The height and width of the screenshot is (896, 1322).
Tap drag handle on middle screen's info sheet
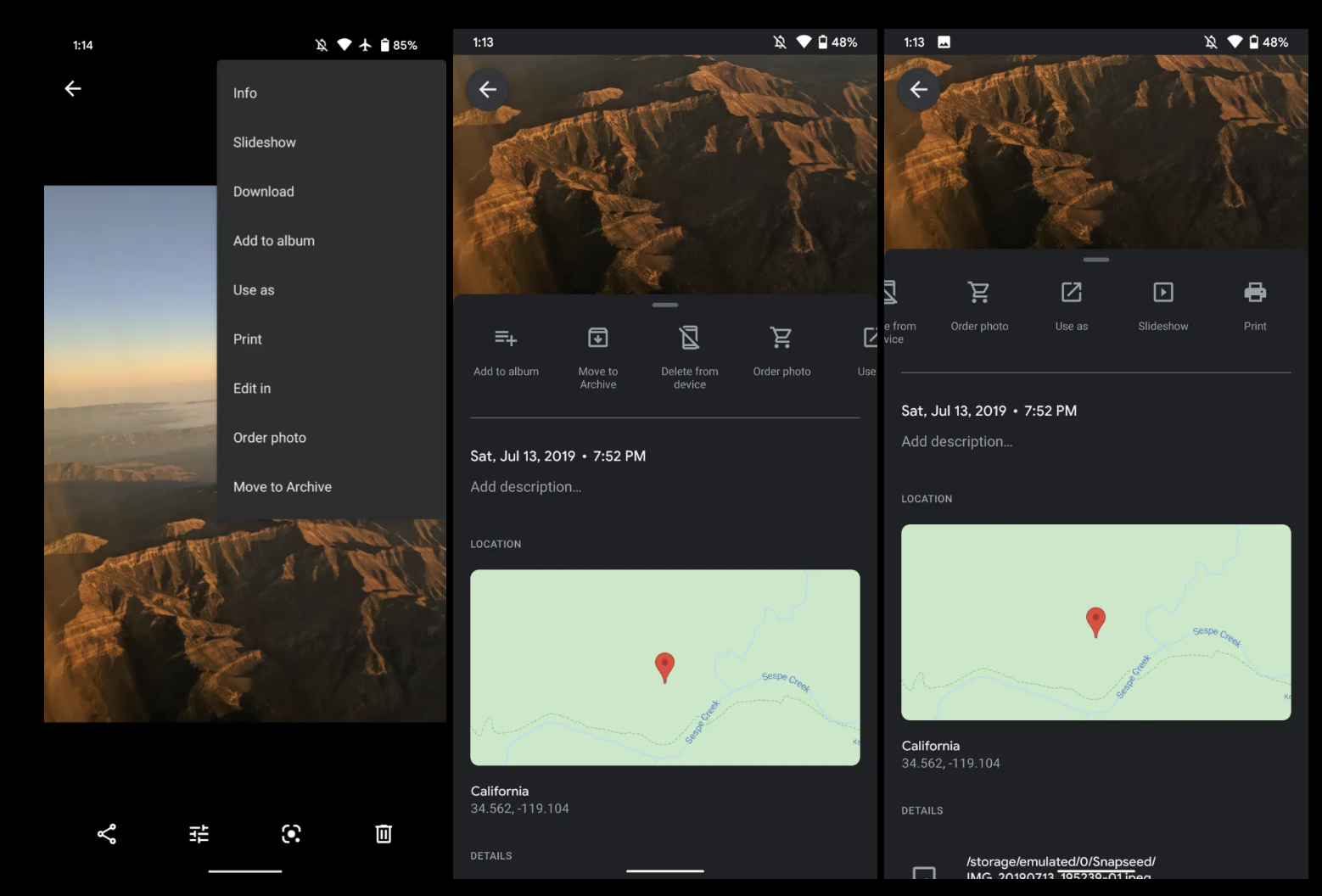tap(665, 305)
